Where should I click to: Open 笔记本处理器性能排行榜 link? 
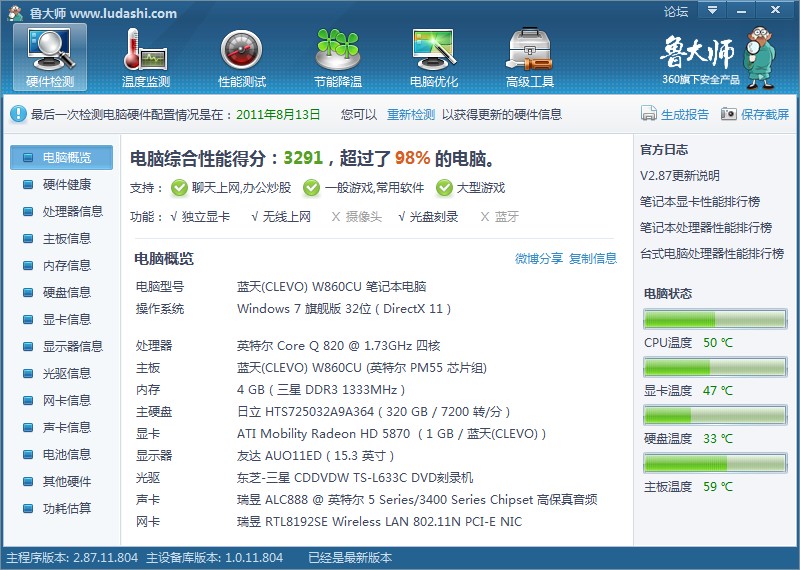(706, 228)
